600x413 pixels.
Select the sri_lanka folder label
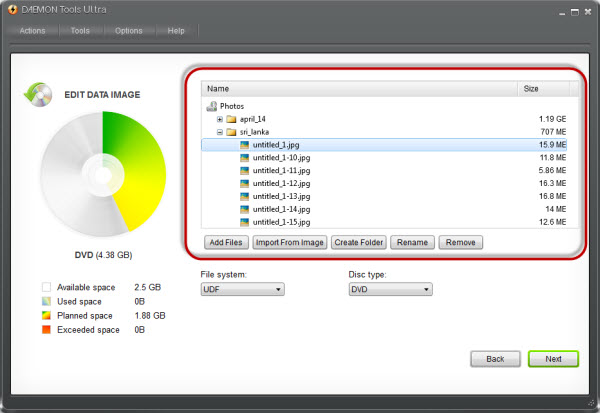click(x=254, y=132)
